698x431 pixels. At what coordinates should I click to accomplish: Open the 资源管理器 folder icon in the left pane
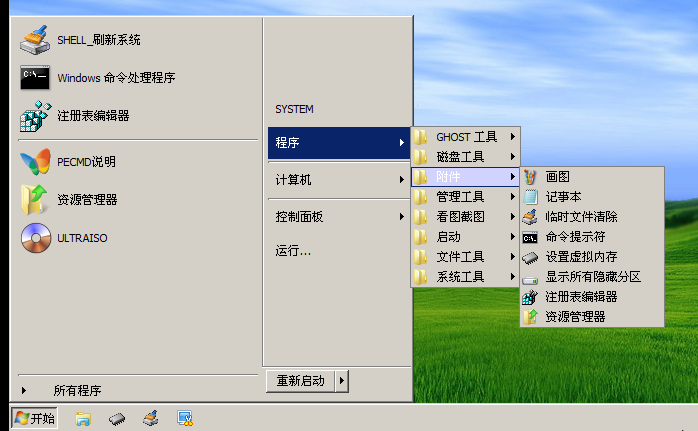pos(34,199)
